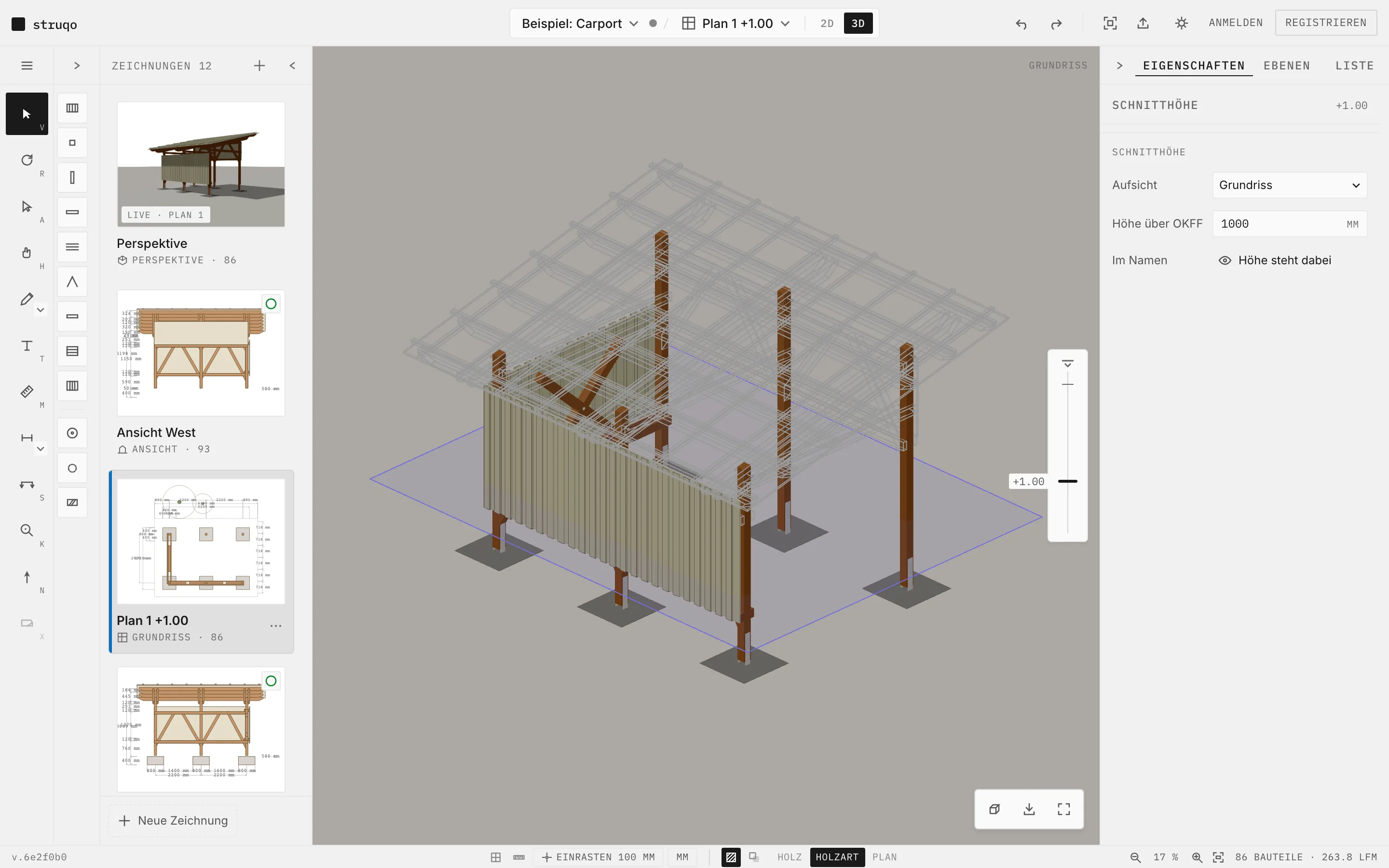
Task: Select the arrow selection tool (V)
Action: coord(27,114)
